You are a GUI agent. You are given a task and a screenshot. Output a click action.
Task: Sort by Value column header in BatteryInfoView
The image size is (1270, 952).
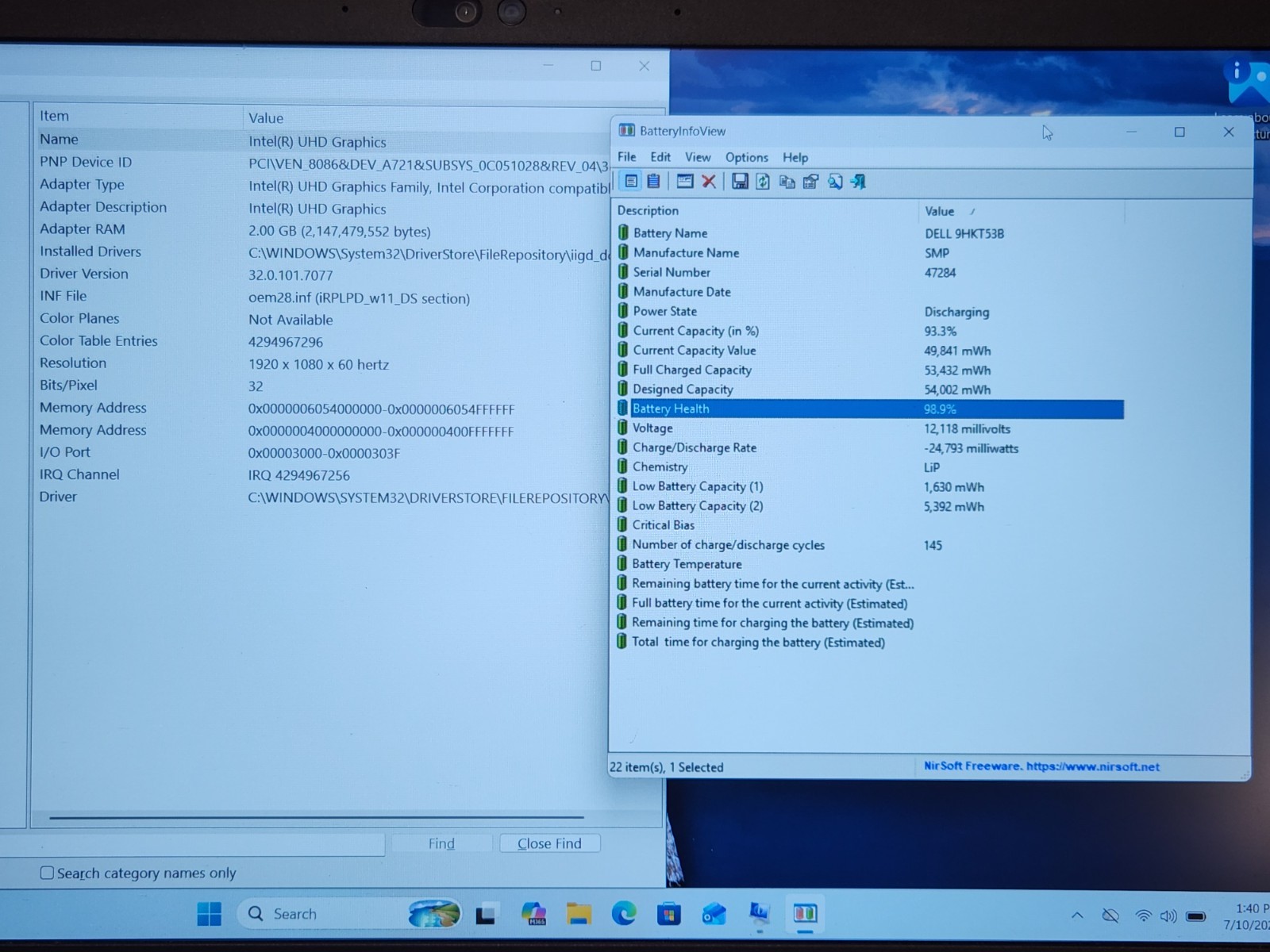coord(1021,211)
